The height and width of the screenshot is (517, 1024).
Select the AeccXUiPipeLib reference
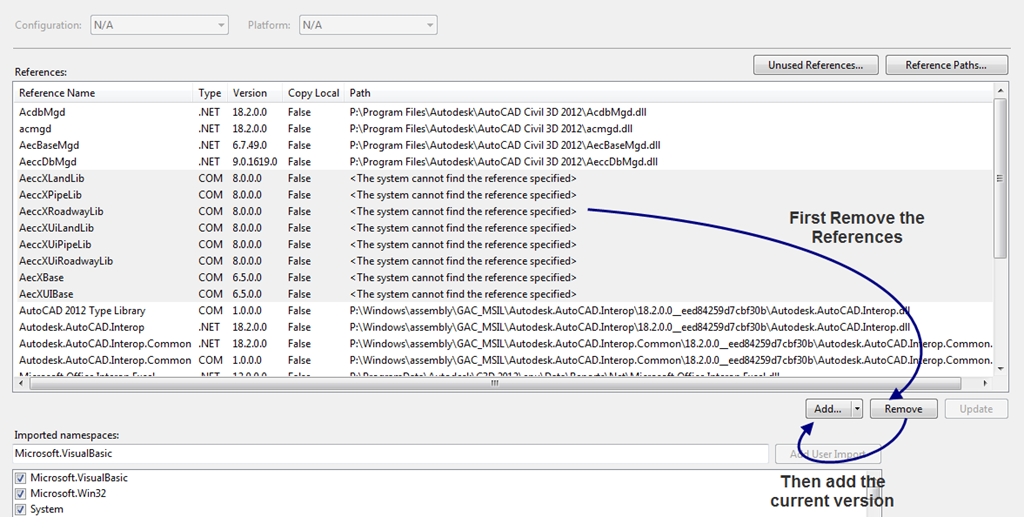click(503, 244)
